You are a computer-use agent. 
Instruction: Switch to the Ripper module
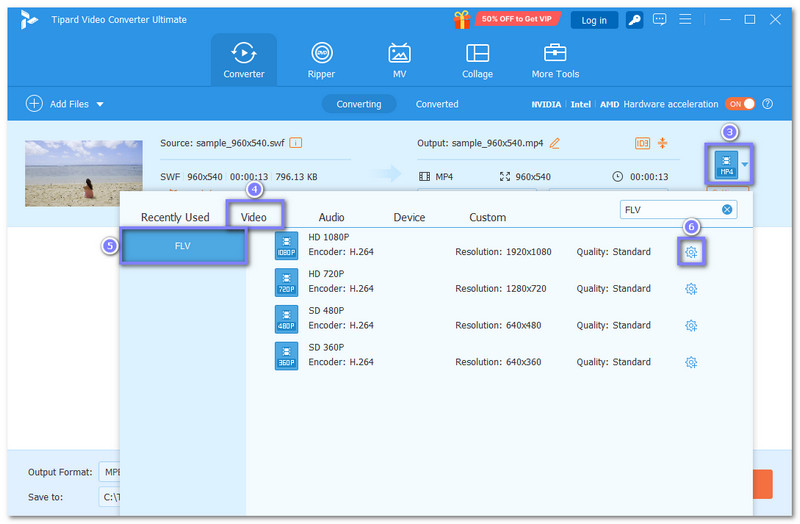321,60
